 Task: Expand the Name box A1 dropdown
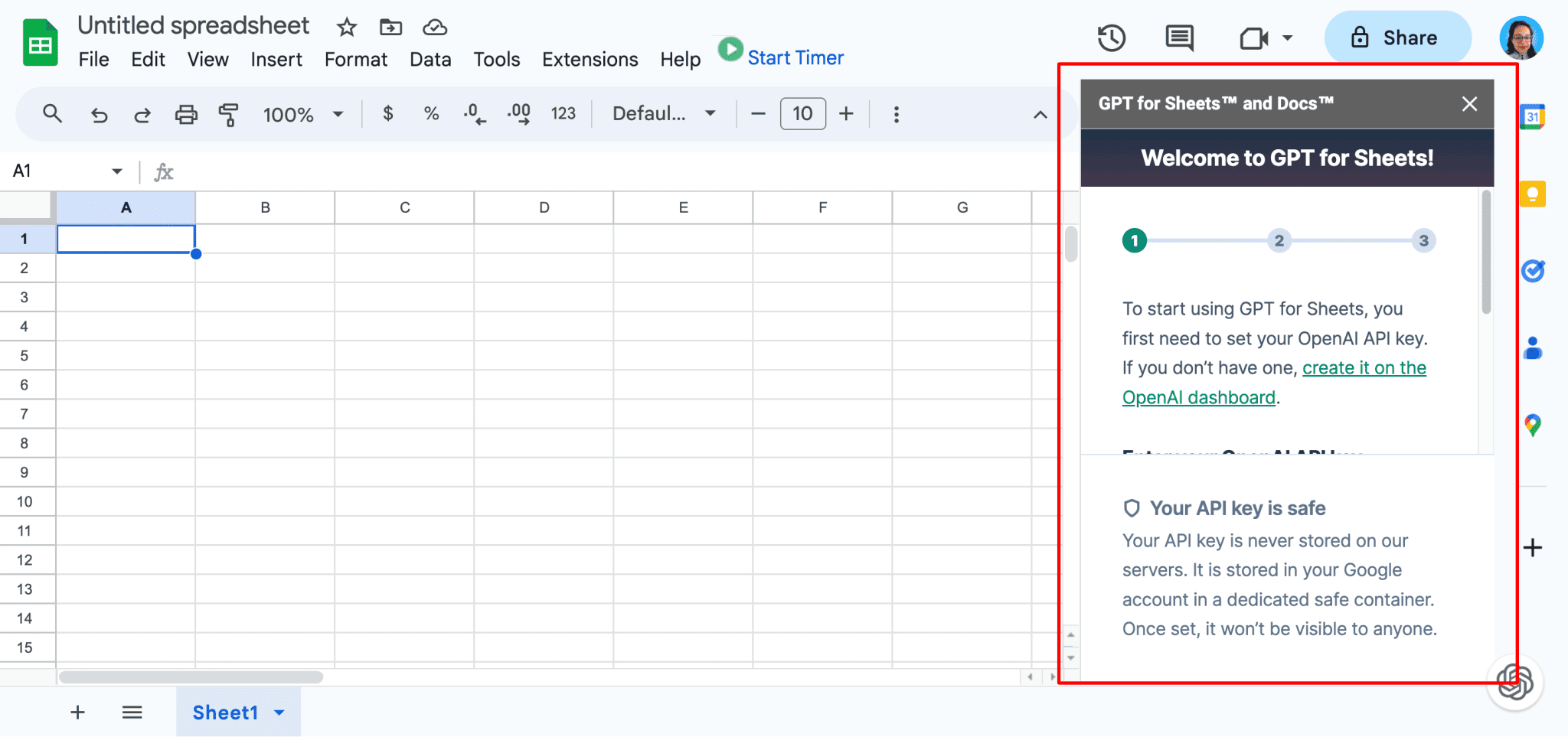tap(116, 171)
